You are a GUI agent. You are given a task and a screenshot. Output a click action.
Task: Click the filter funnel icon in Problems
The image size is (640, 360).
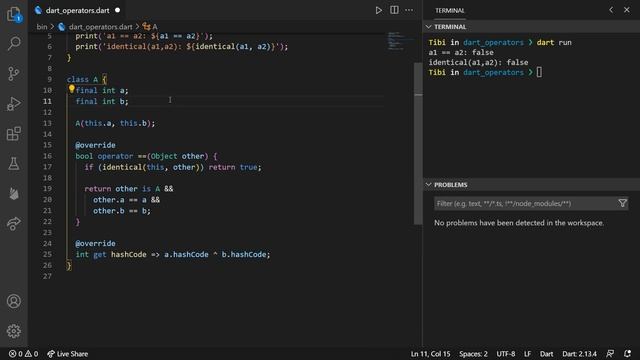[x=622, y=203]
